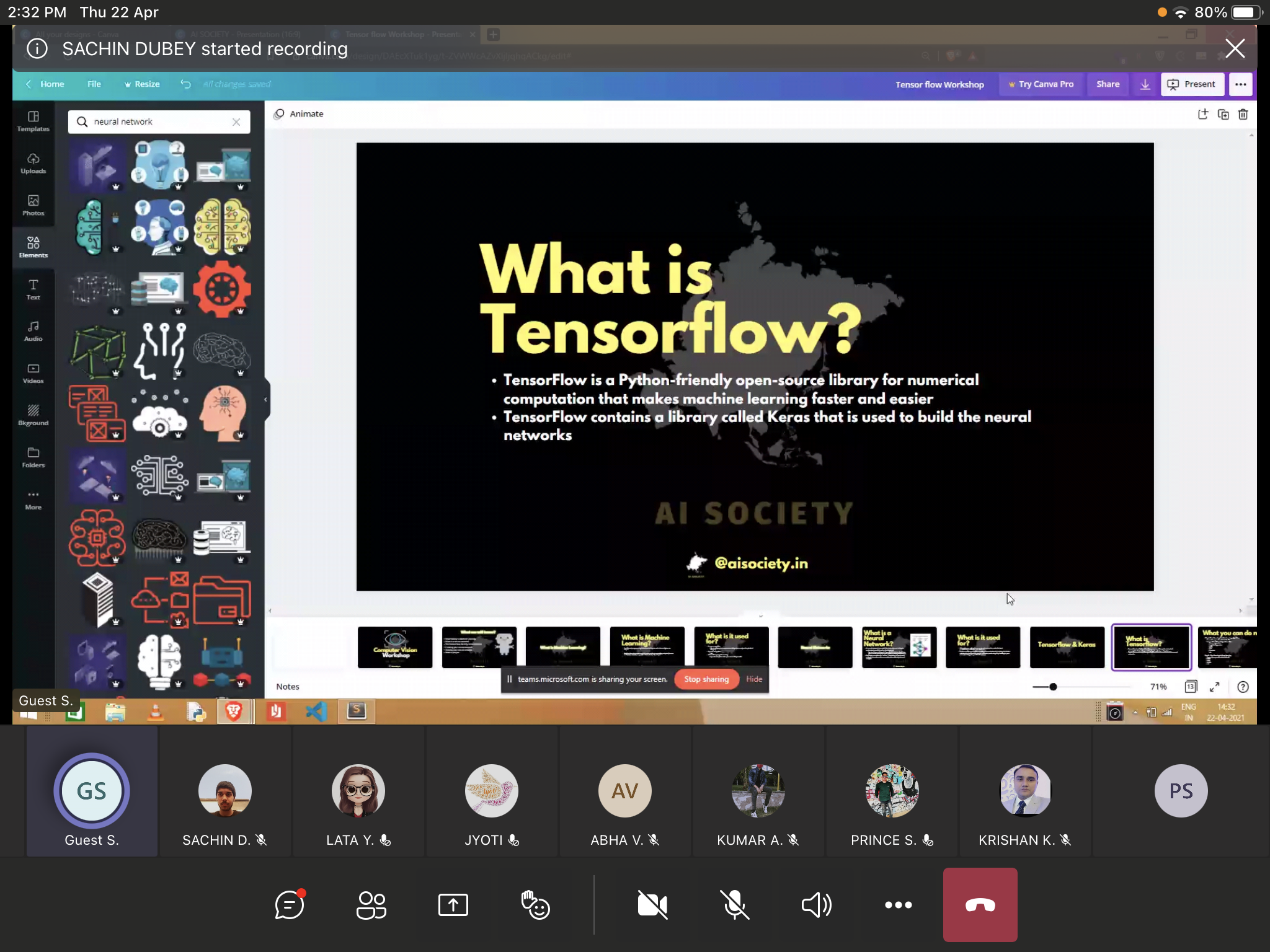Click Hide on the sharing banner
Screen dimensions: 1270x952
click(x=754, y=679)
